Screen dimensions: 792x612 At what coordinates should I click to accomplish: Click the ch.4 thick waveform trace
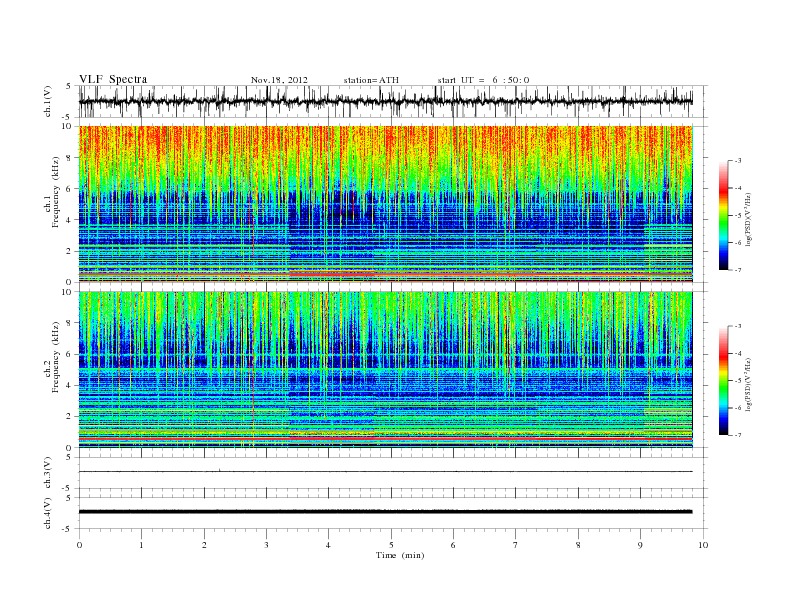point(386,512)
